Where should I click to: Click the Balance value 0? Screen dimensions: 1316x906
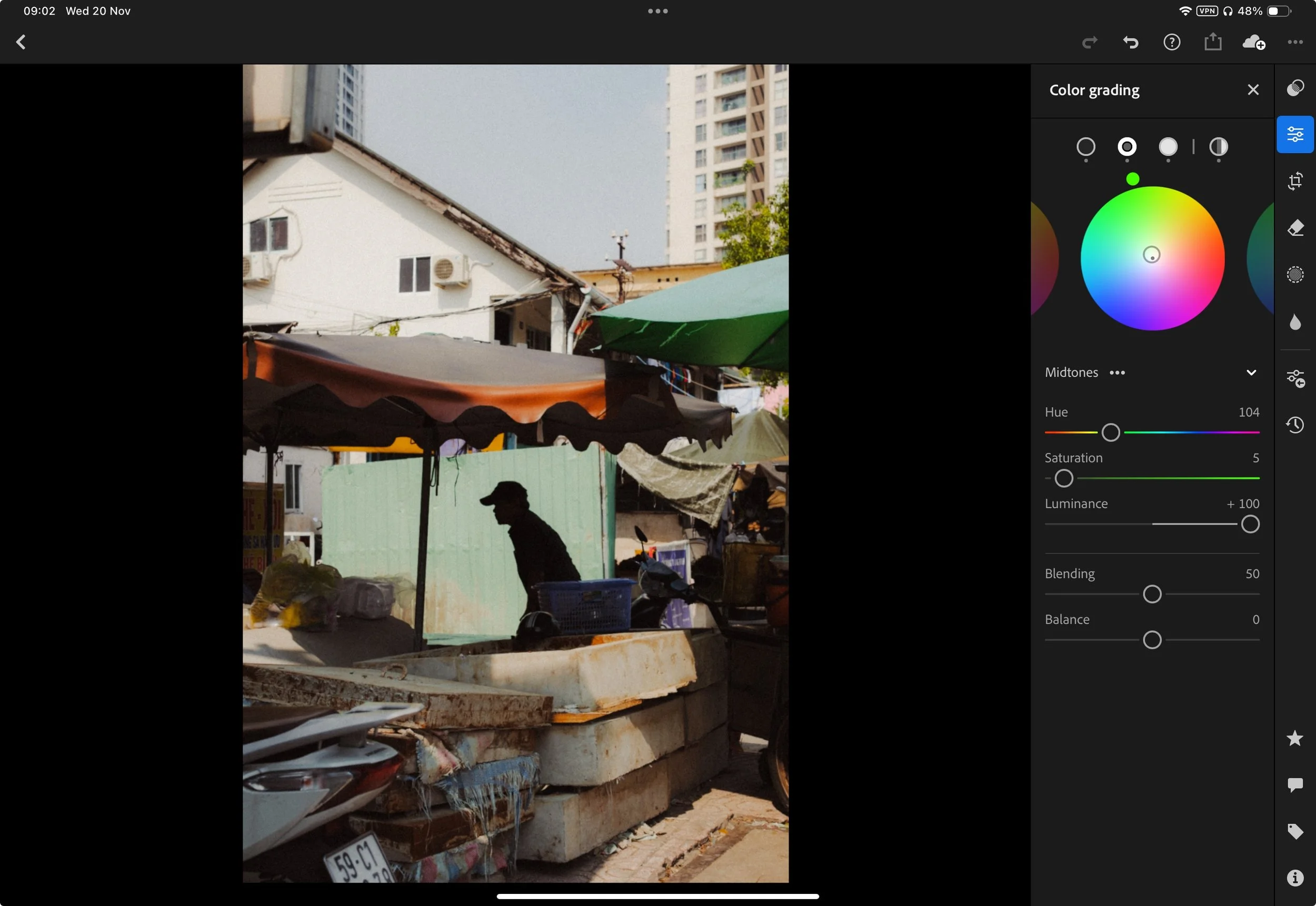pos(1256,620)
